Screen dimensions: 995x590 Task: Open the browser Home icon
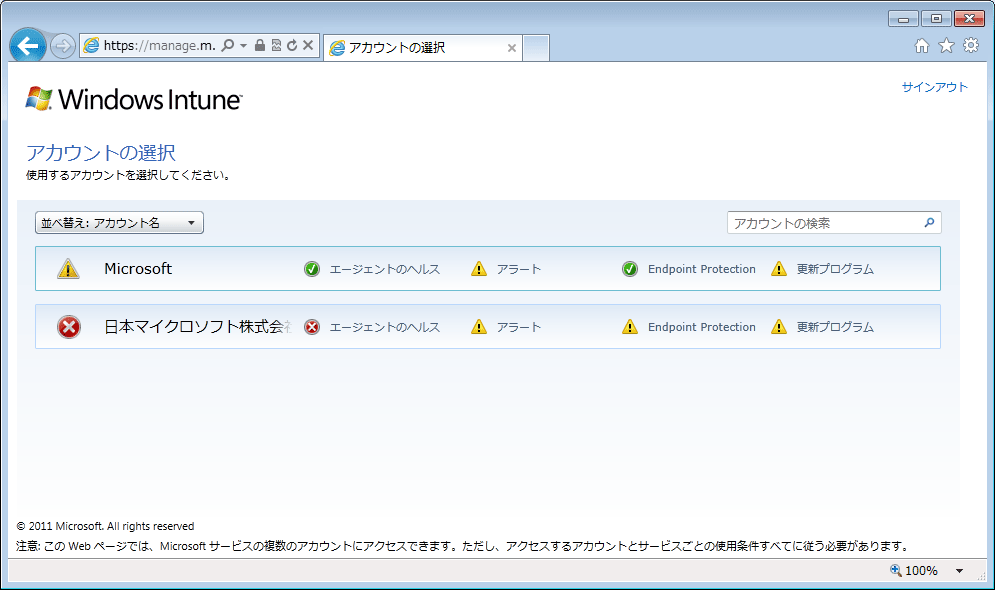[x=922, y=46]
